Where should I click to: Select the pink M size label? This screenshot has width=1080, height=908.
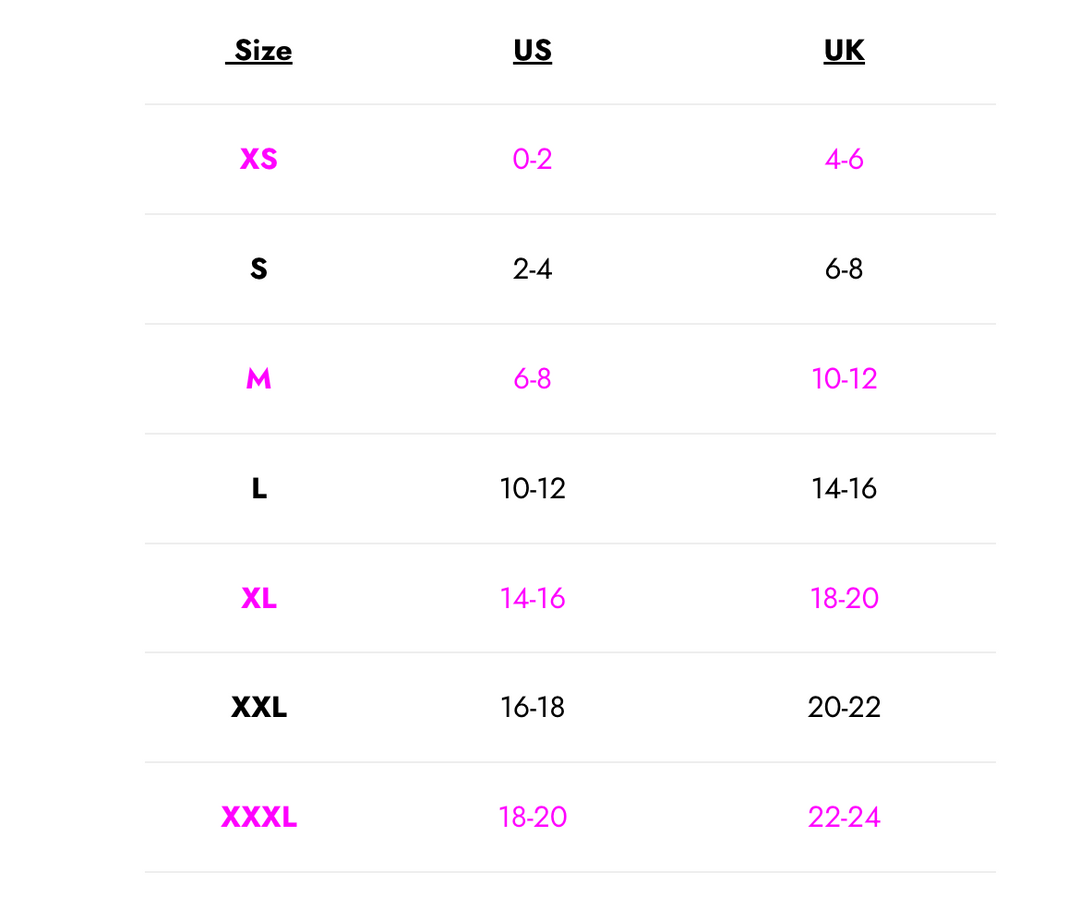(259, 379)
